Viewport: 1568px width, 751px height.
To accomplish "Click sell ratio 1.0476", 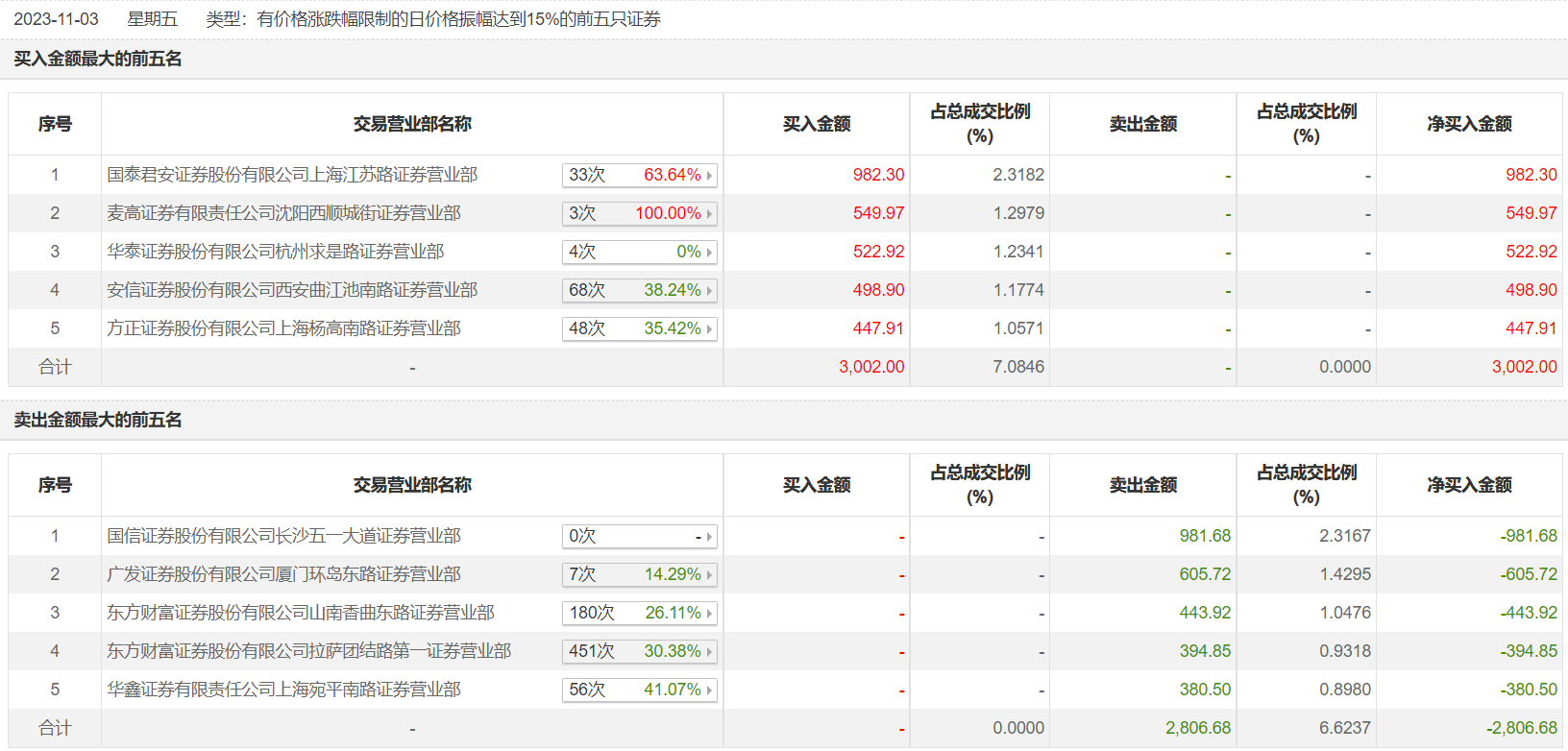I will click(1345, 613).
